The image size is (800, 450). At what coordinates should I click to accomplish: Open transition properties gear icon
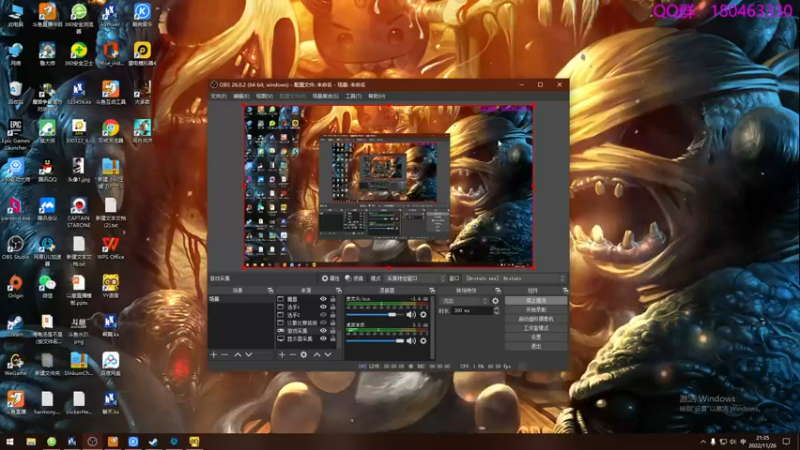pos(495,301)
